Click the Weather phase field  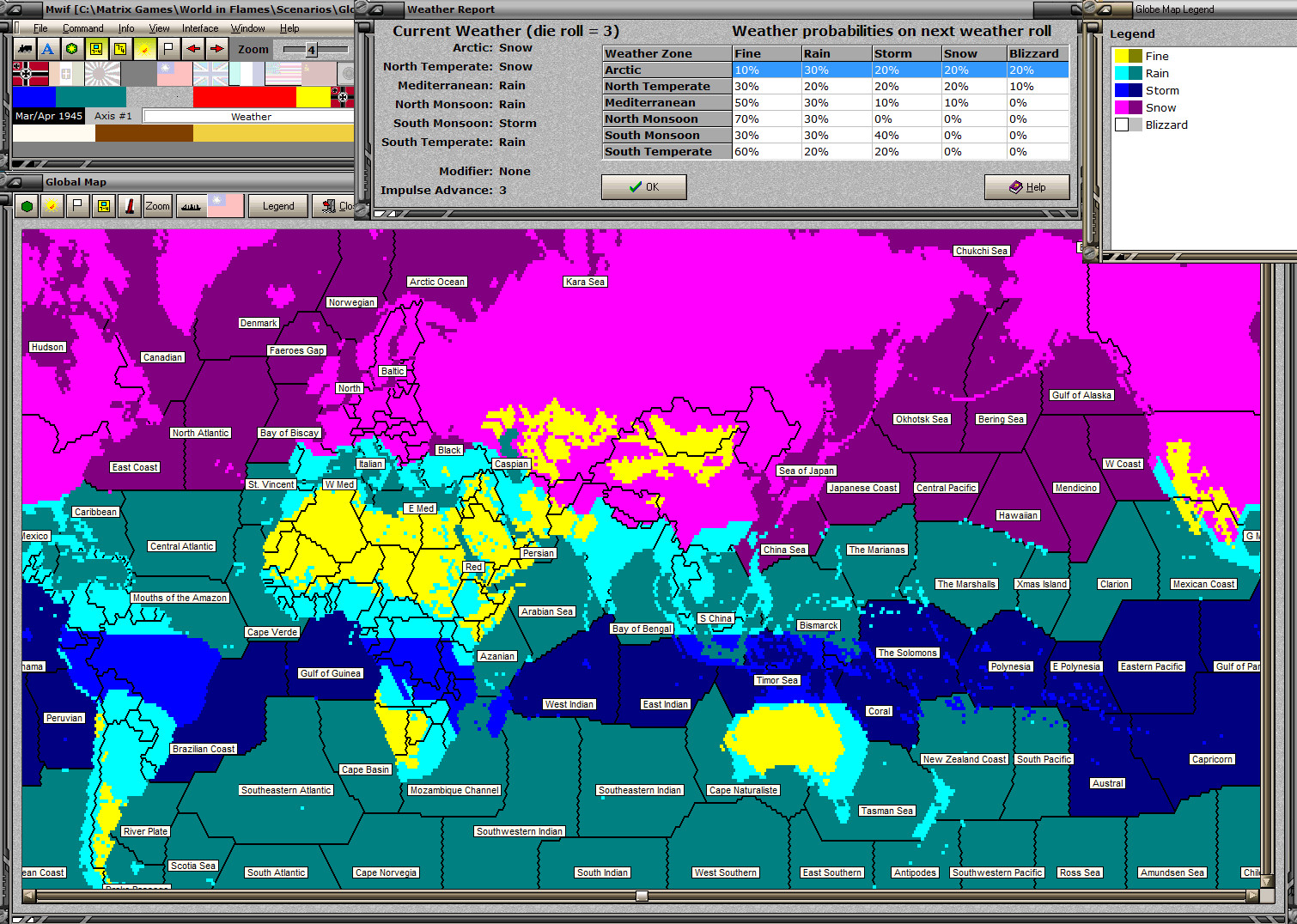[249, 116]
